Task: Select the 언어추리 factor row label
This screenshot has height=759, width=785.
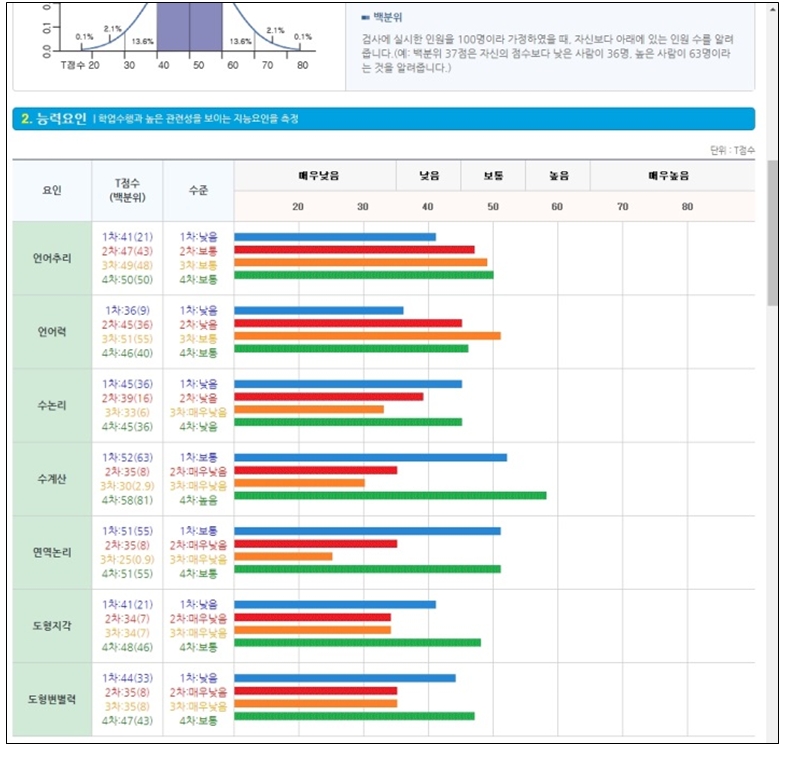Action: tap(52, 257)
